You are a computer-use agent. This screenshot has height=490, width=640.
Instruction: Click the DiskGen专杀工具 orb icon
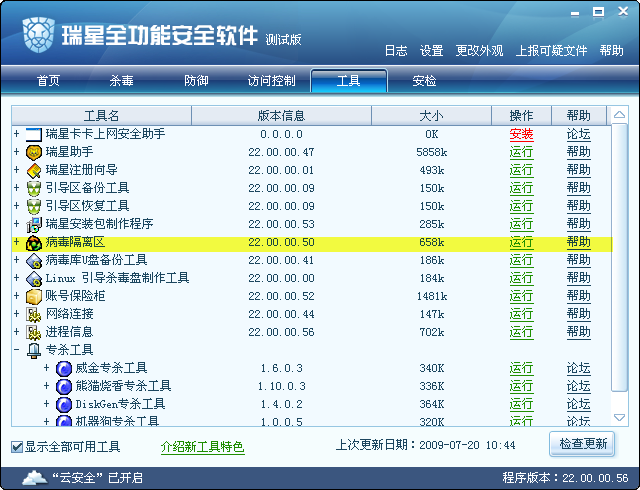(x=64, y=404)
